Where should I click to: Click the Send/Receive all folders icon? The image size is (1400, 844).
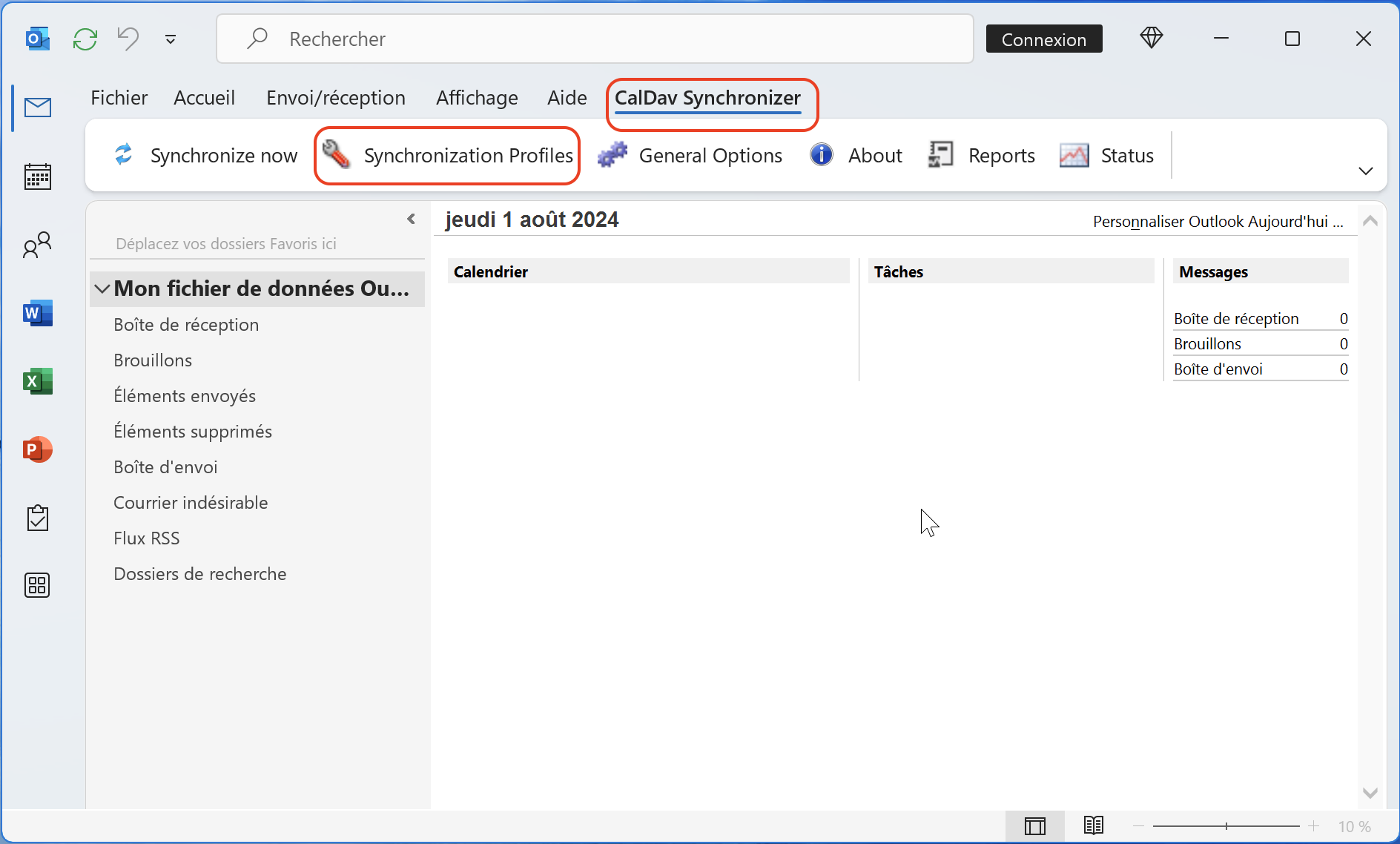(x=85, y=39)
